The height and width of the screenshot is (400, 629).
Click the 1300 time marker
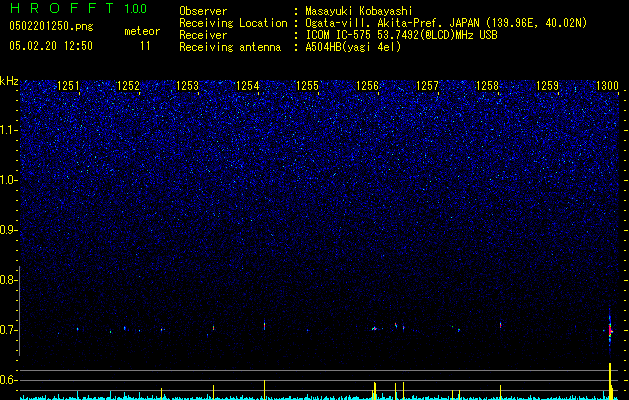tap(607, 86)
